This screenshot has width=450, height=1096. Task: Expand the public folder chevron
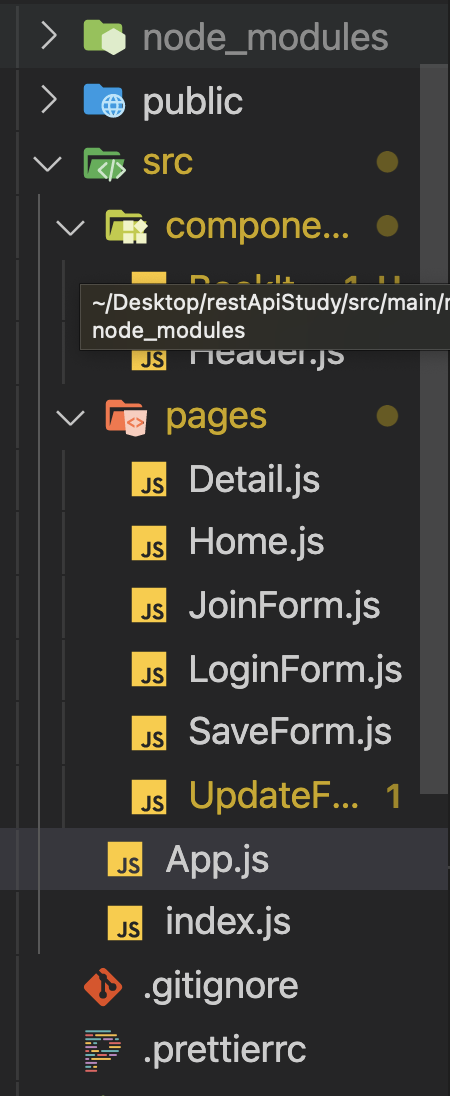pos(48,100)
